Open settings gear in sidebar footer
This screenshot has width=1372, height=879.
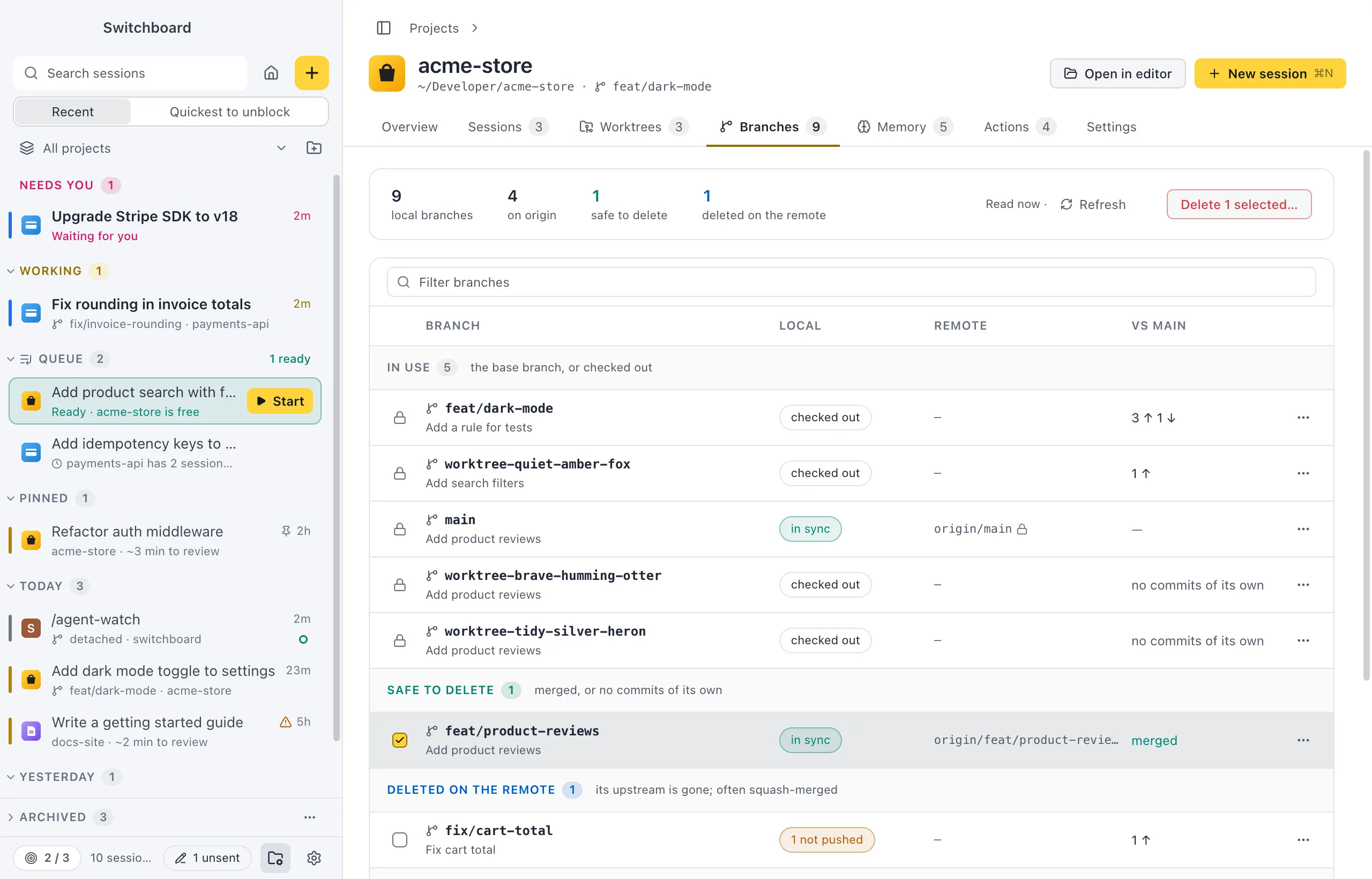point(314,858)
